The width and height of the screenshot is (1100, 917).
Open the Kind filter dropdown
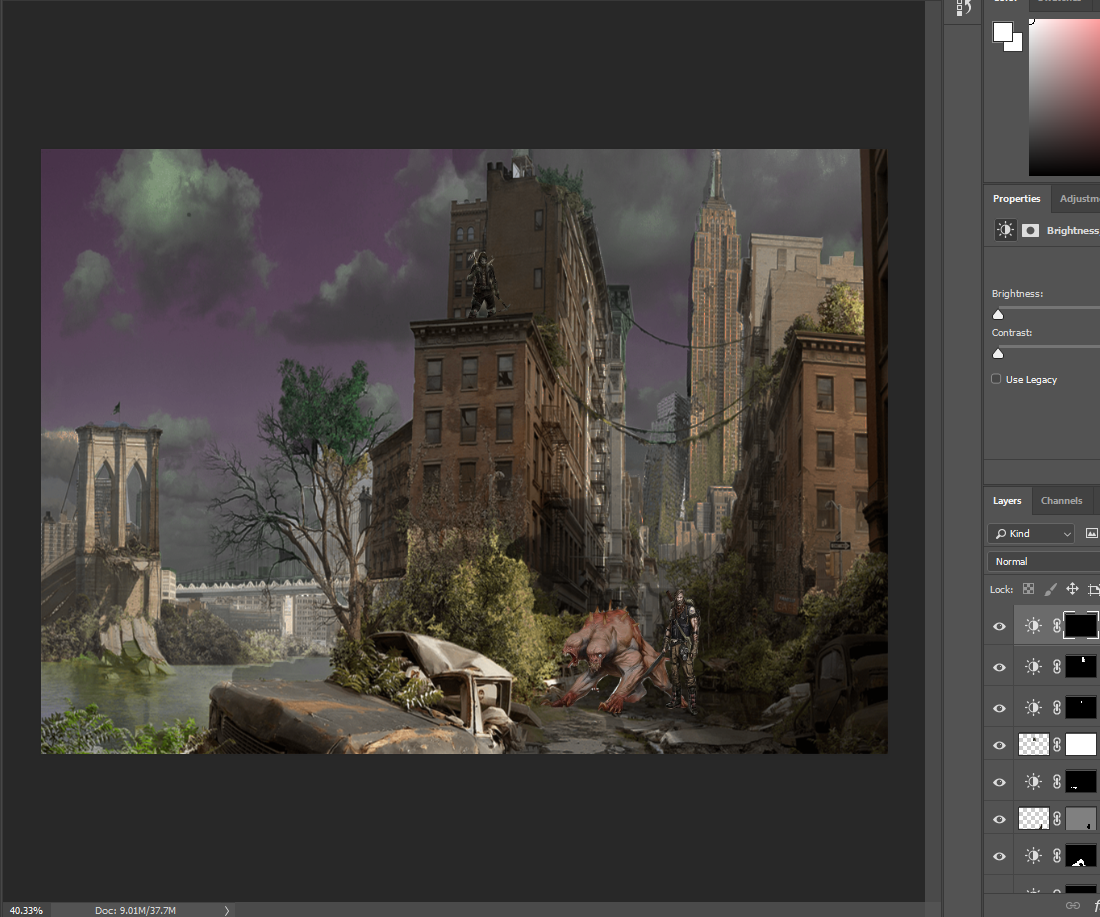point(1030,533)
